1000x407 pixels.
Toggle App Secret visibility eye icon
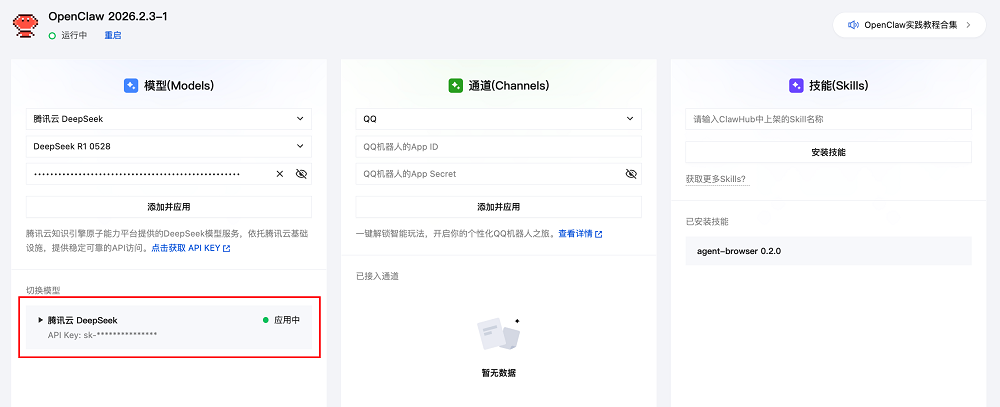(x=631, y=174)
